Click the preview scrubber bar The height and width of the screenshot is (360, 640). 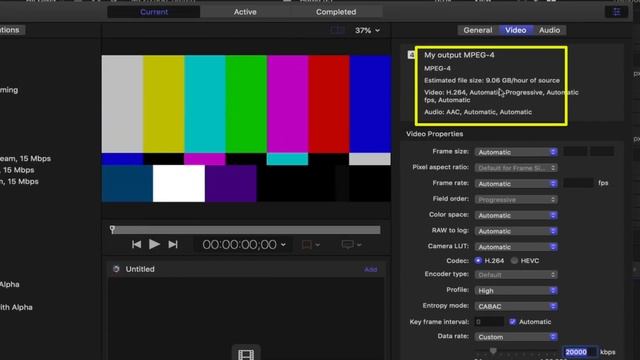tap(246, 230)
